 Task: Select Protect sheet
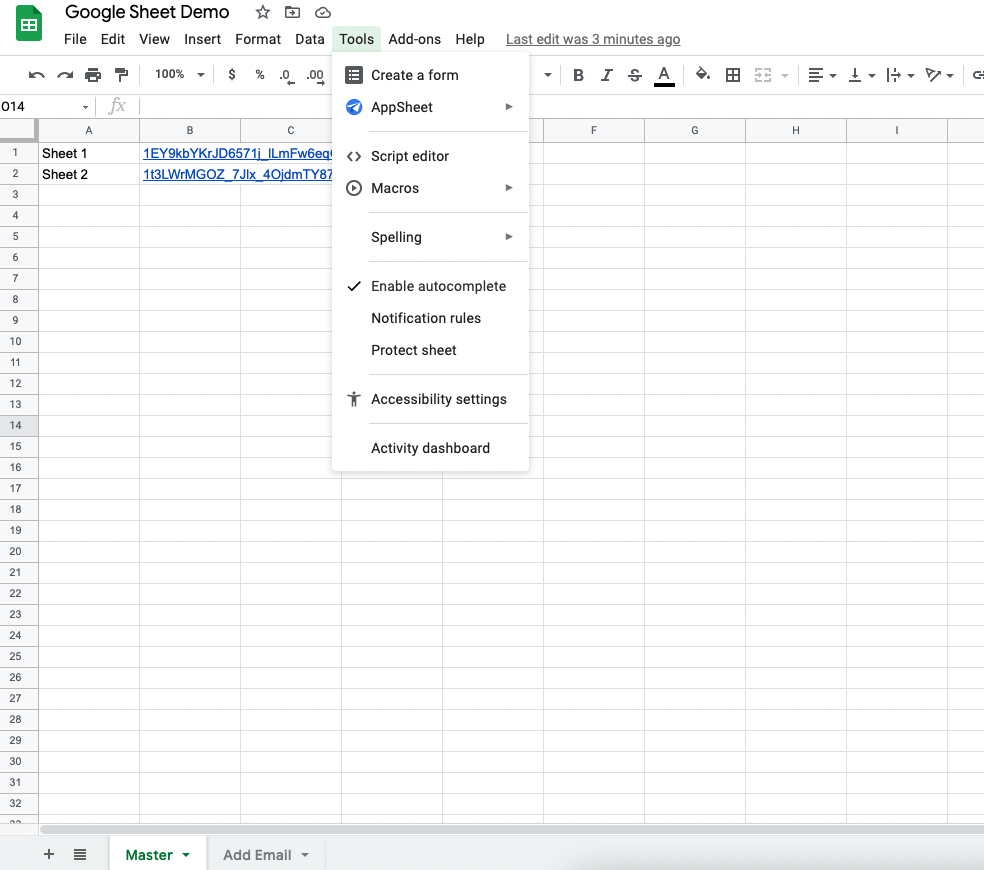point(430,350)
